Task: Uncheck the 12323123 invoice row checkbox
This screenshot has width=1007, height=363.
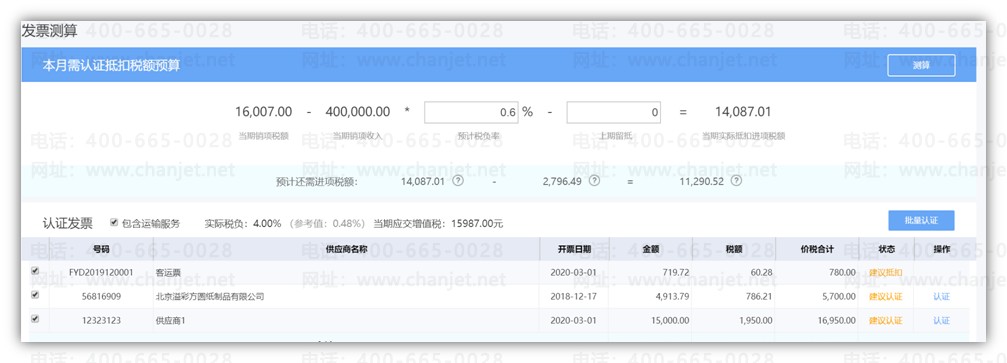Action: pyautogui.click(x=35, y=318)
